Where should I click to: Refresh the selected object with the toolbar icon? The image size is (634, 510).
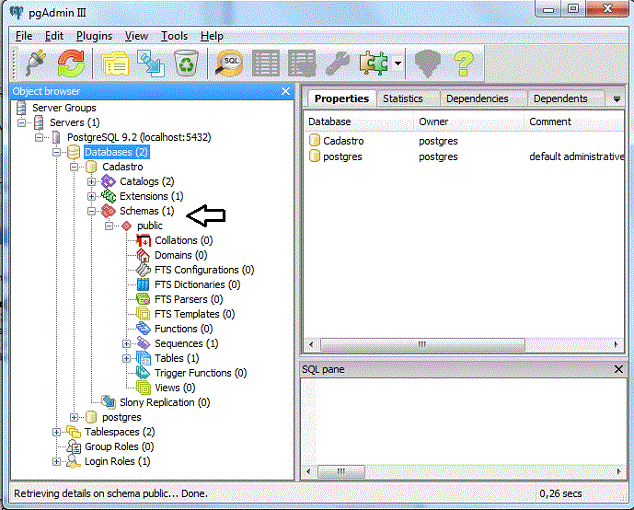[x=71, y=63]
